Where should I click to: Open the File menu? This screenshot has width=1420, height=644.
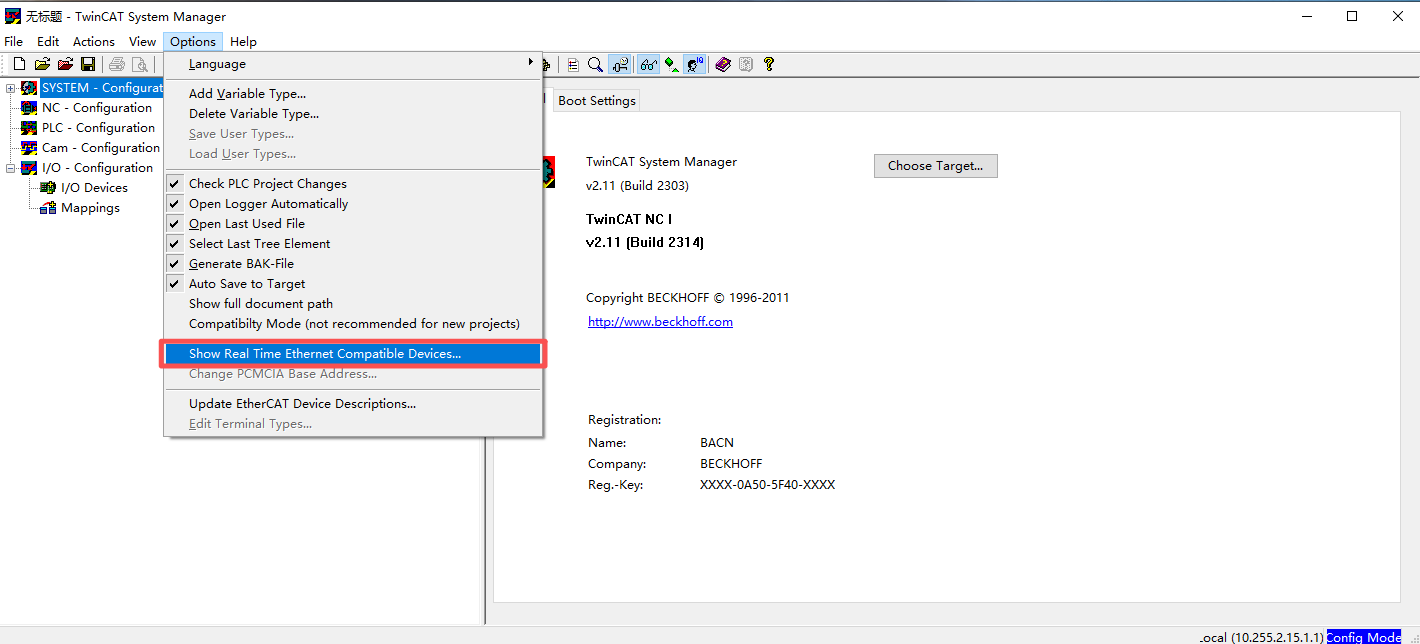coord(13,42)
